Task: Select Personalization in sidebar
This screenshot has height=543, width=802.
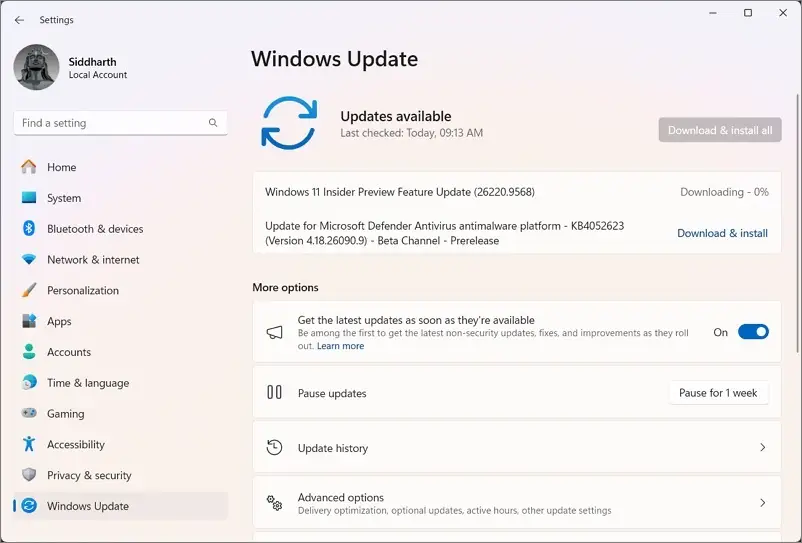Action: coord(121,290)
